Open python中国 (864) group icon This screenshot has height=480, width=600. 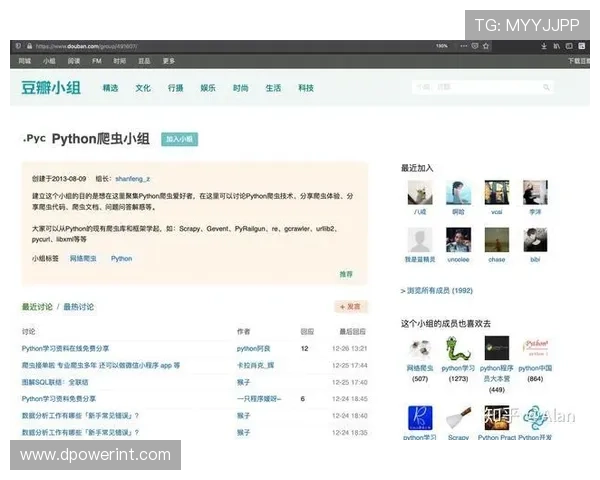point(535,348)
